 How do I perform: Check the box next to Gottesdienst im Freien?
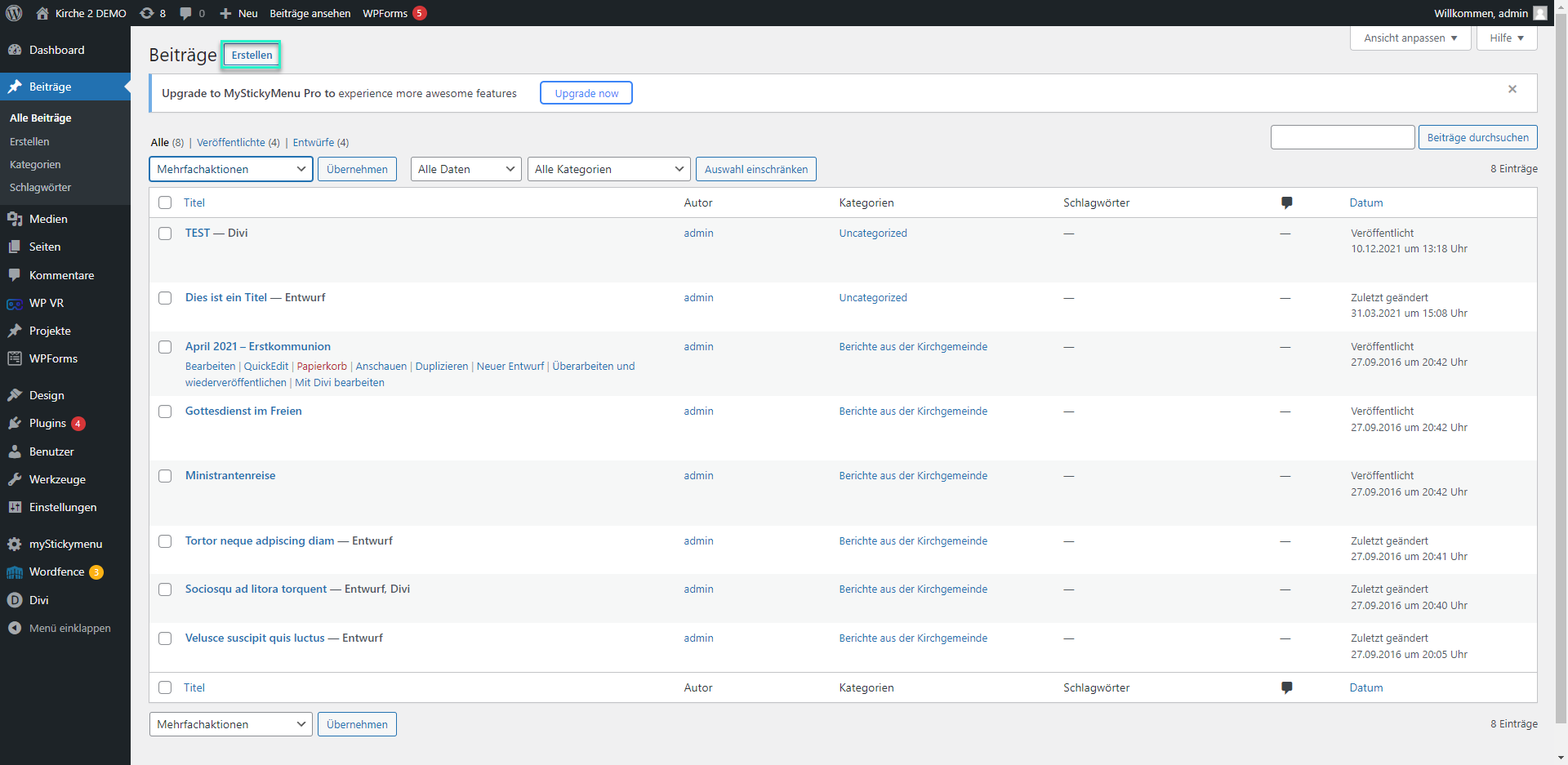pyautogui.click(x=165, y=411)
